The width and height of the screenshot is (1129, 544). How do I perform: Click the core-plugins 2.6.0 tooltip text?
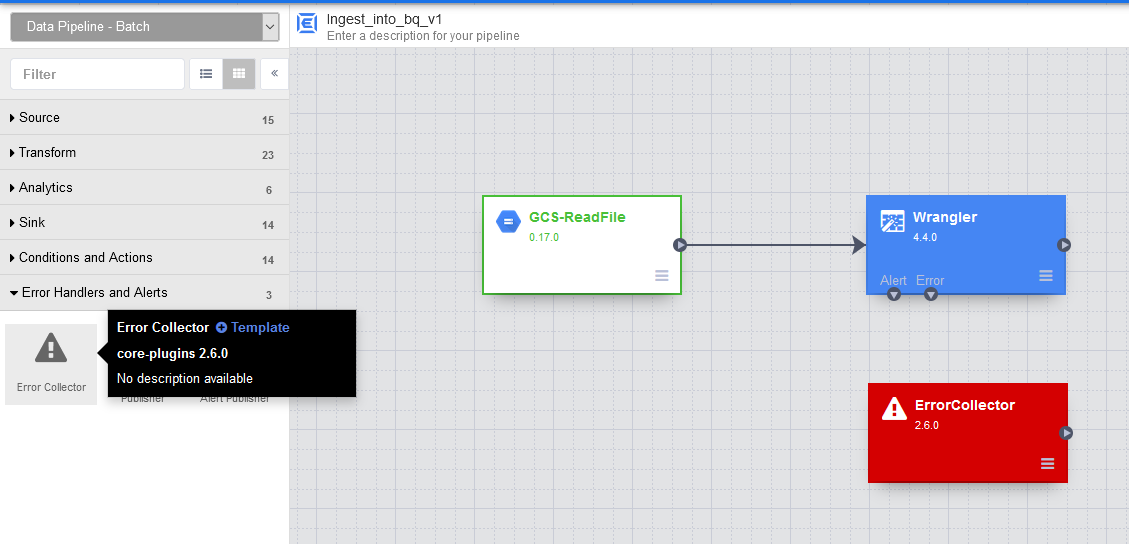click(x=173, y=353)
